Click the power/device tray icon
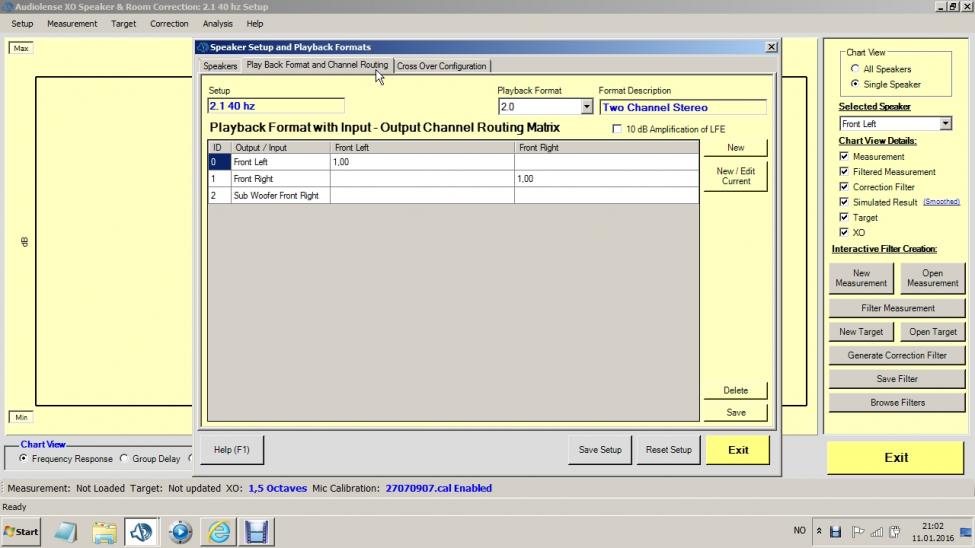975x548 pixels. pyautogui.click(x=895, y=531)
